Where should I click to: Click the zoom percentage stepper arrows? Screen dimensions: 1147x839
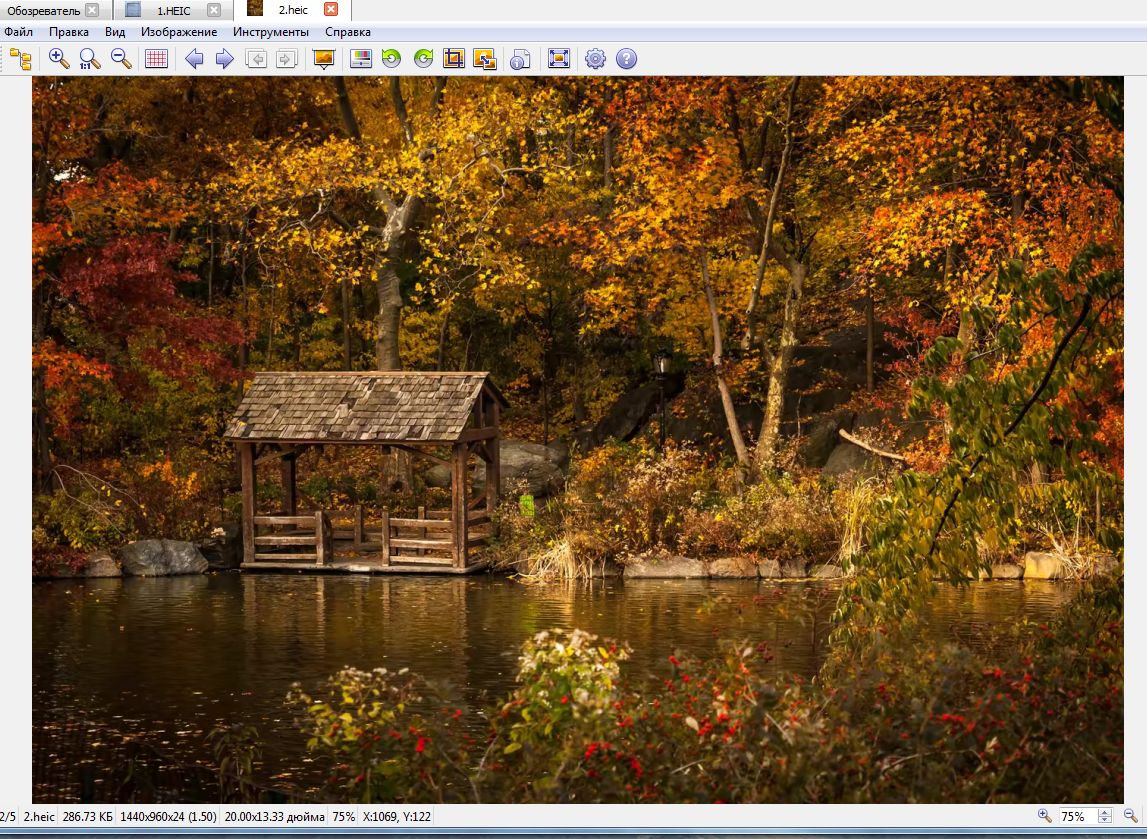[1105, 816]
